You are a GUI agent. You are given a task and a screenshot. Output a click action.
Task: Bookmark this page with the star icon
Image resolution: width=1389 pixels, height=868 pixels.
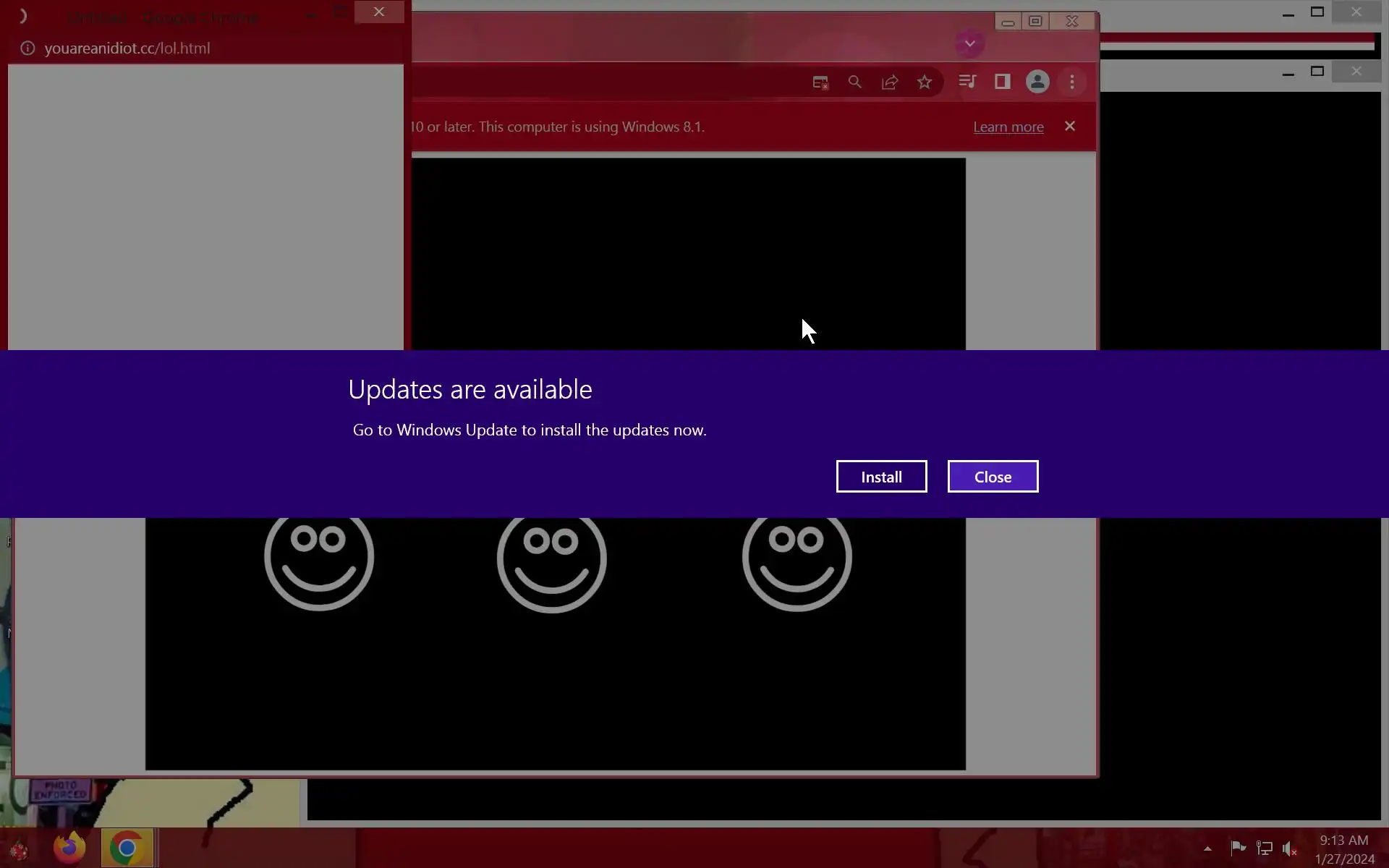pos(925,82)
